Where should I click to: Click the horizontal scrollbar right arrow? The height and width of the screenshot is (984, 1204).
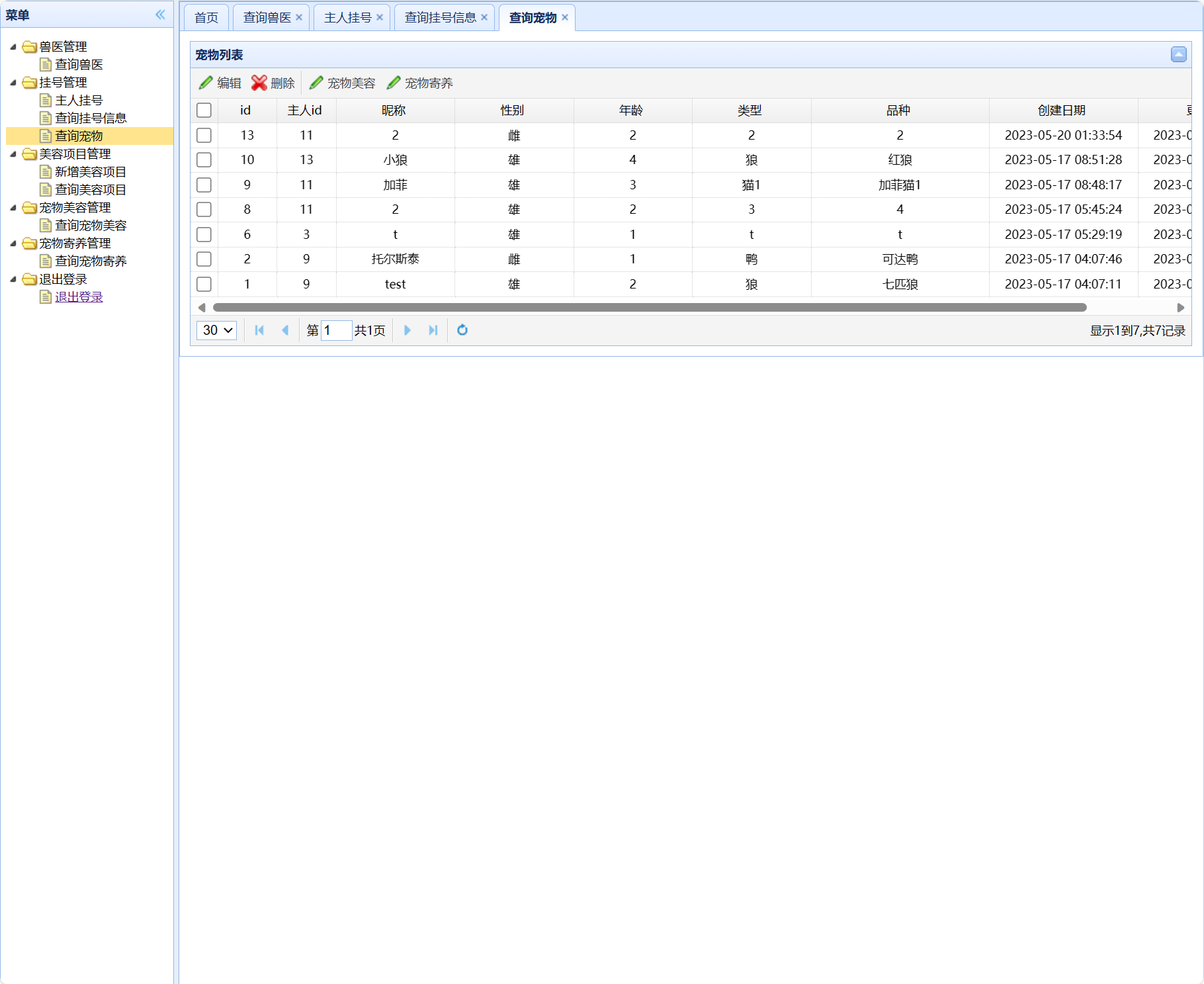[x=1180, y=308]
